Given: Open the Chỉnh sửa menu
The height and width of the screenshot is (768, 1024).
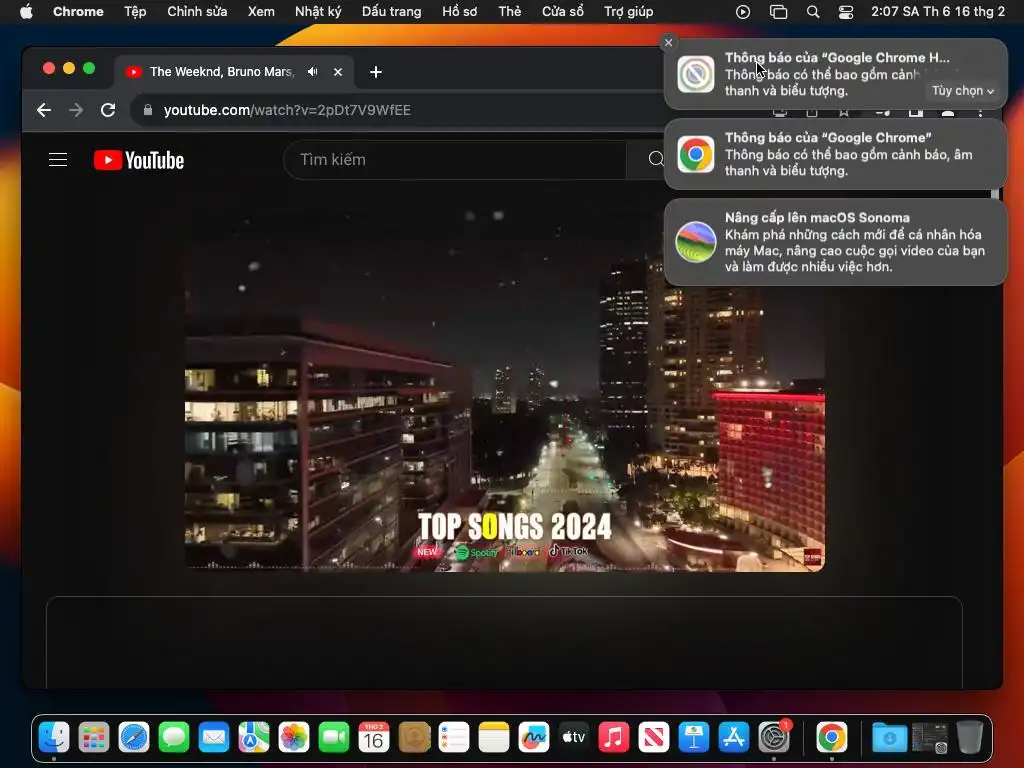Looking at the screenshot, I should coord(197,12).
